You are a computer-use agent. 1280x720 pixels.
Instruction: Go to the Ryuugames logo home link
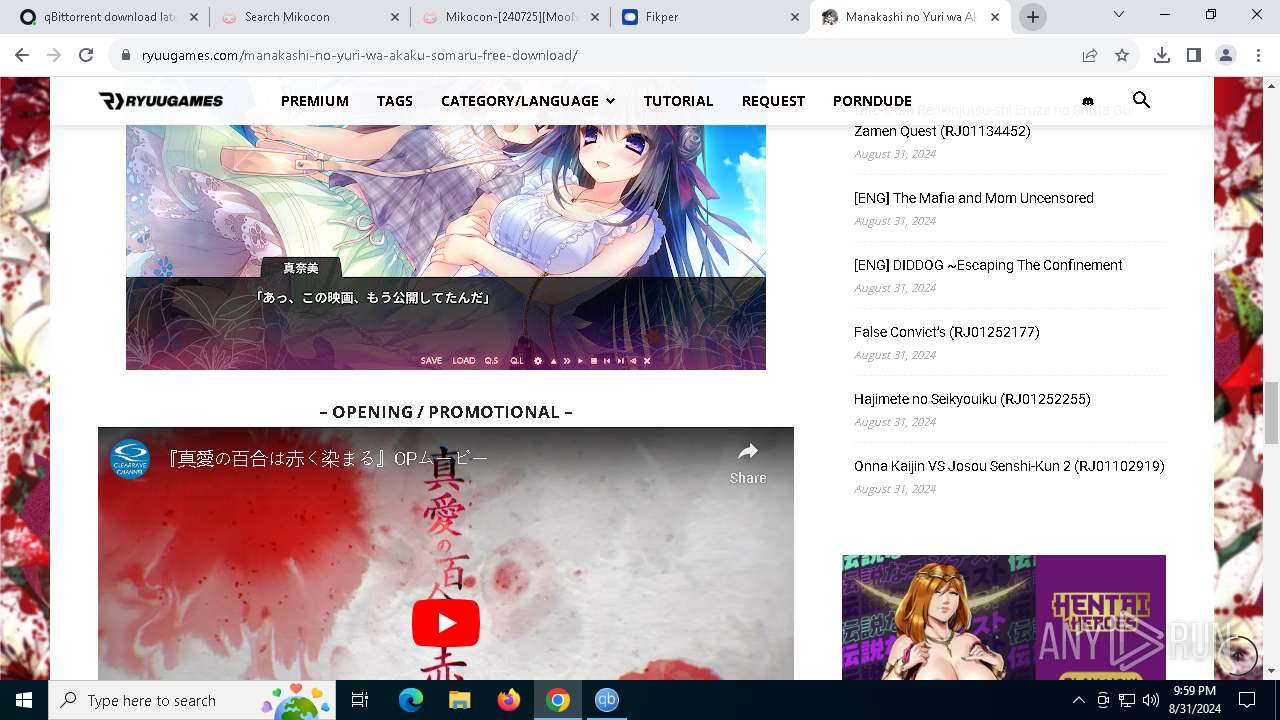point(161,101)
